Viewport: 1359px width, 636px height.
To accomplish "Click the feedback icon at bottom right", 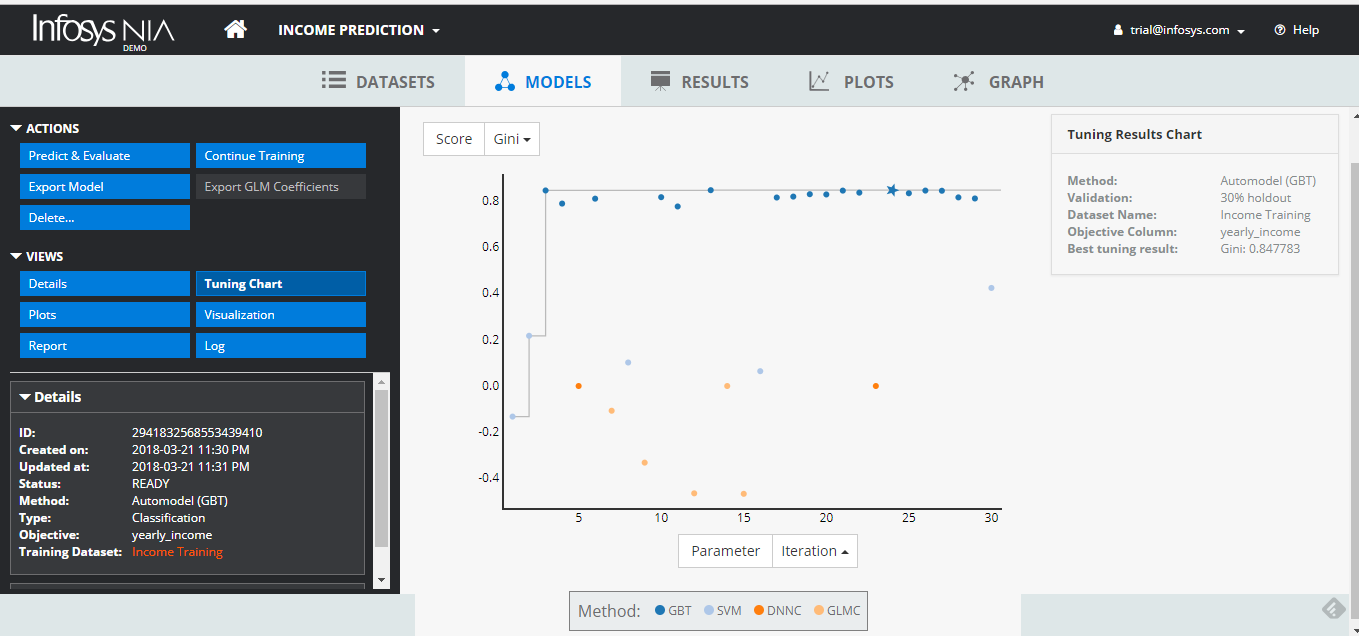I will 1333,608.
